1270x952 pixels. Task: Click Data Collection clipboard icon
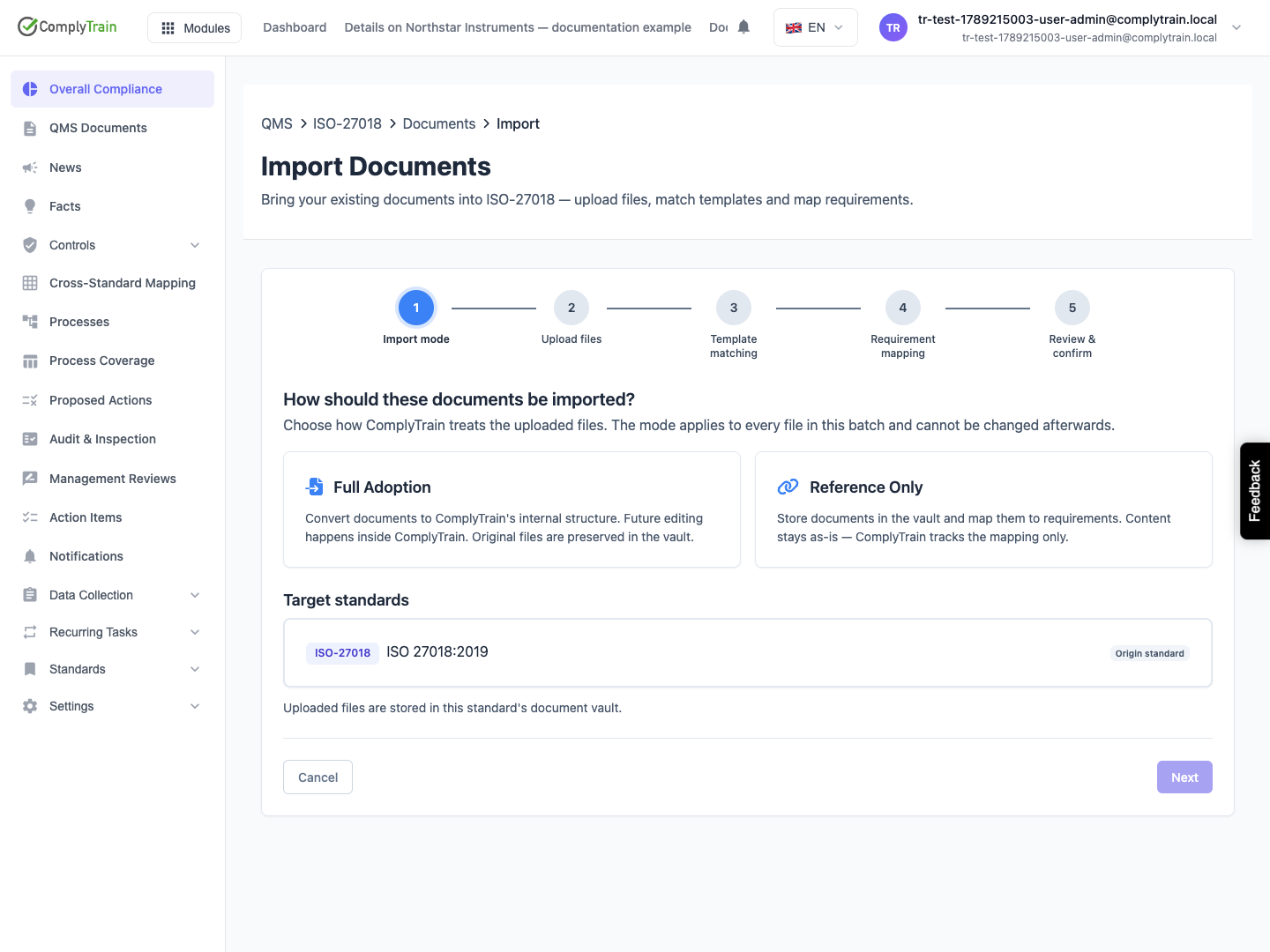[x=30, y=595]
